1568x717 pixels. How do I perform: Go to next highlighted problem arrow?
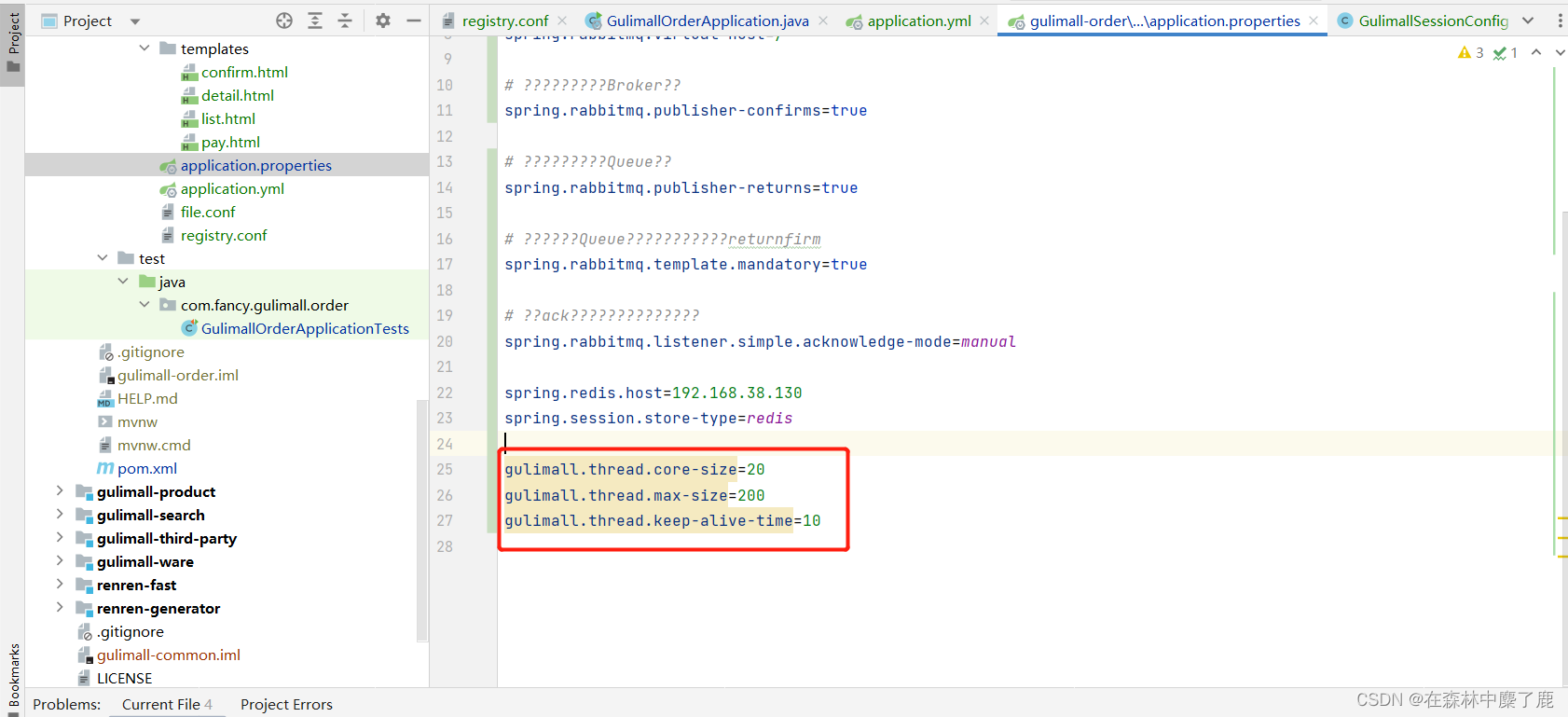[1560, 52]
